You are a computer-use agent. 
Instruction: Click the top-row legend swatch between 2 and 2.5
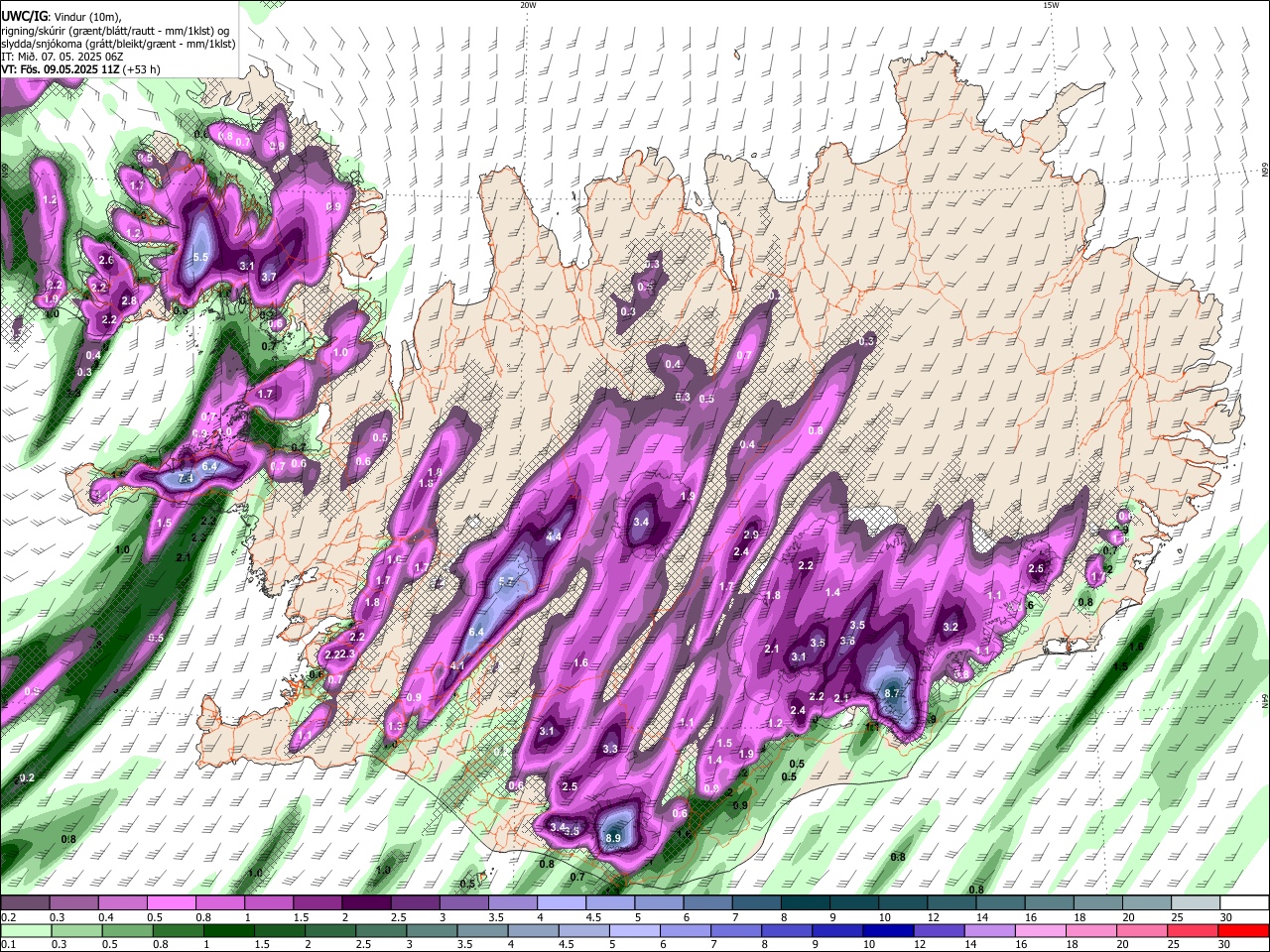366,904
